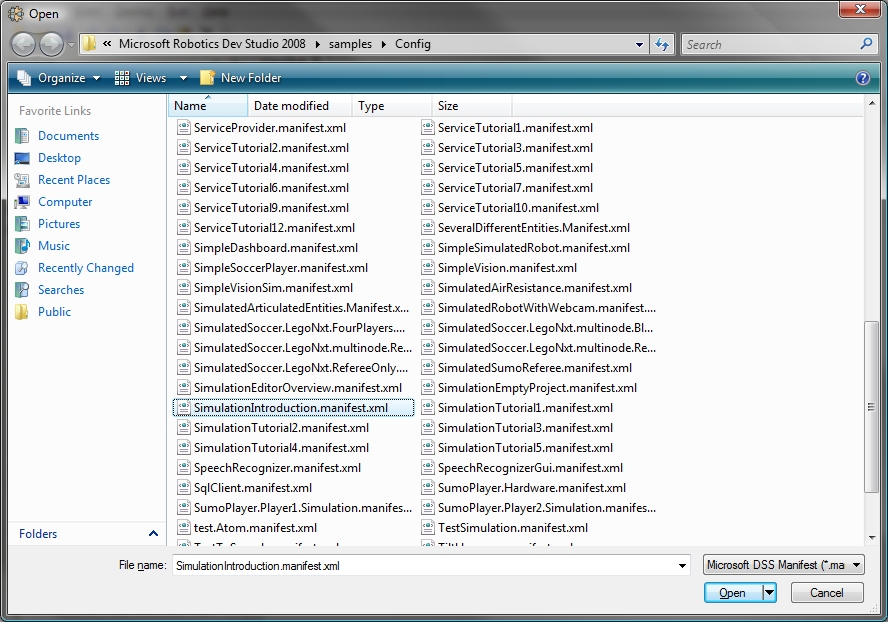Click the Searches icon in Favorite Links

[22, 290]
